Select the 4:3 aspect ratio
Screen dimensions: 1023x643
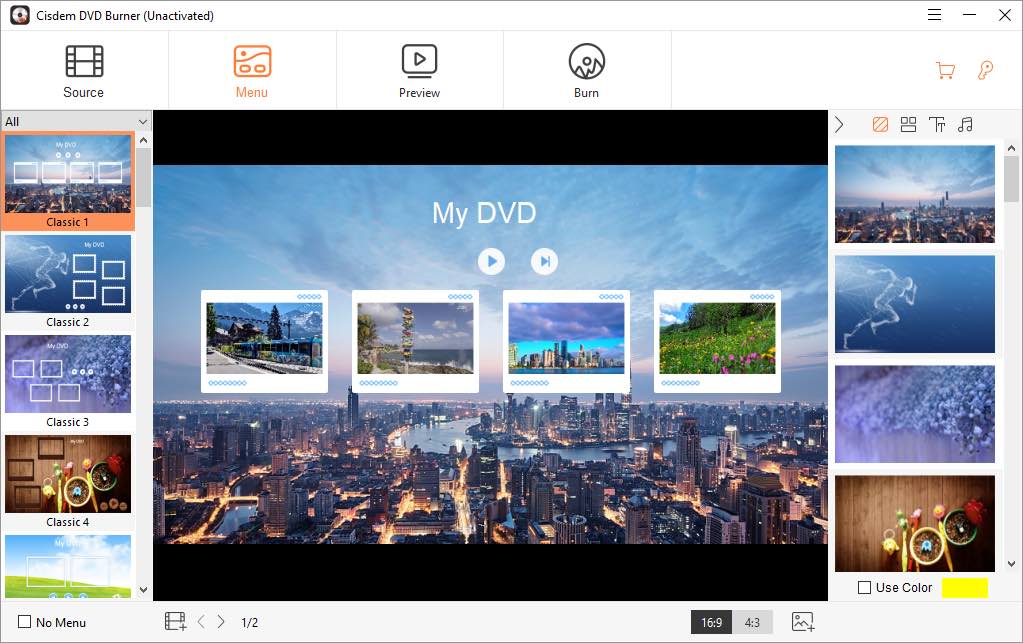752,622
